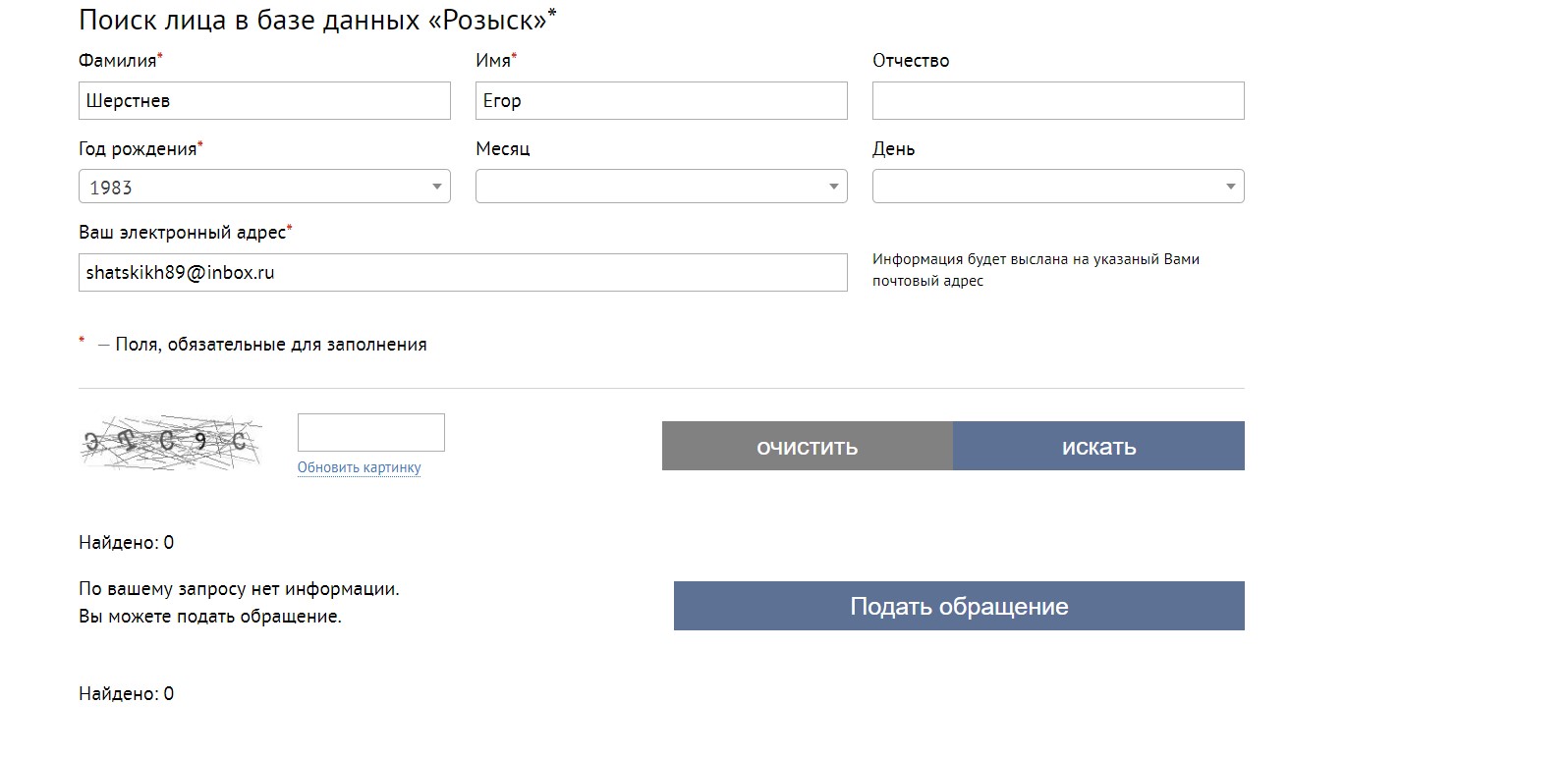Image resolution: width=1568 pixels, height=758 pixels.
Task: Click the ОЧИСТИТЬ button
Action: point(808,447)
